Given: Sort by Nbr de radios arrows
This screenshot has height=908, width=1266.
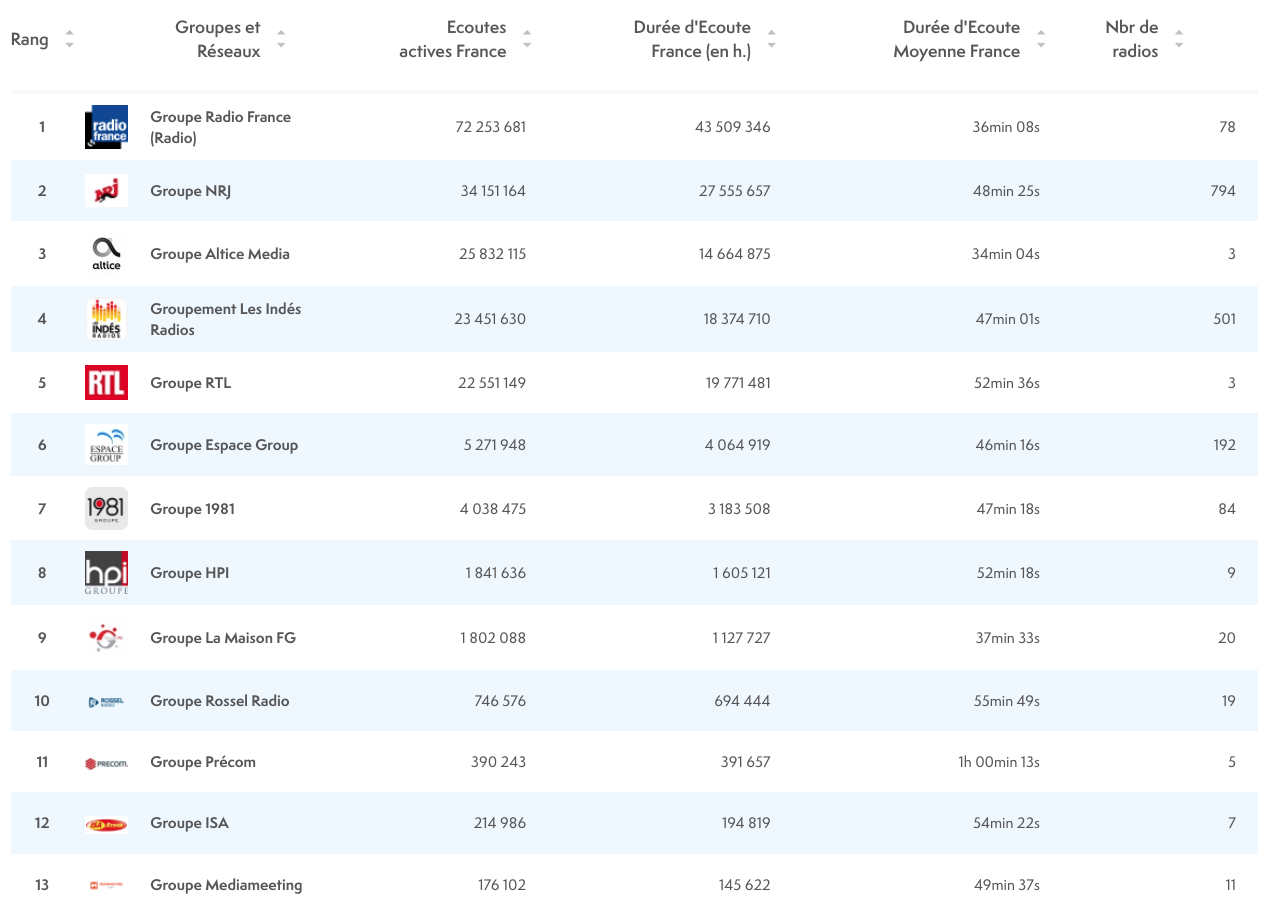Looking at the screenshot, I should pos(1179,40).
